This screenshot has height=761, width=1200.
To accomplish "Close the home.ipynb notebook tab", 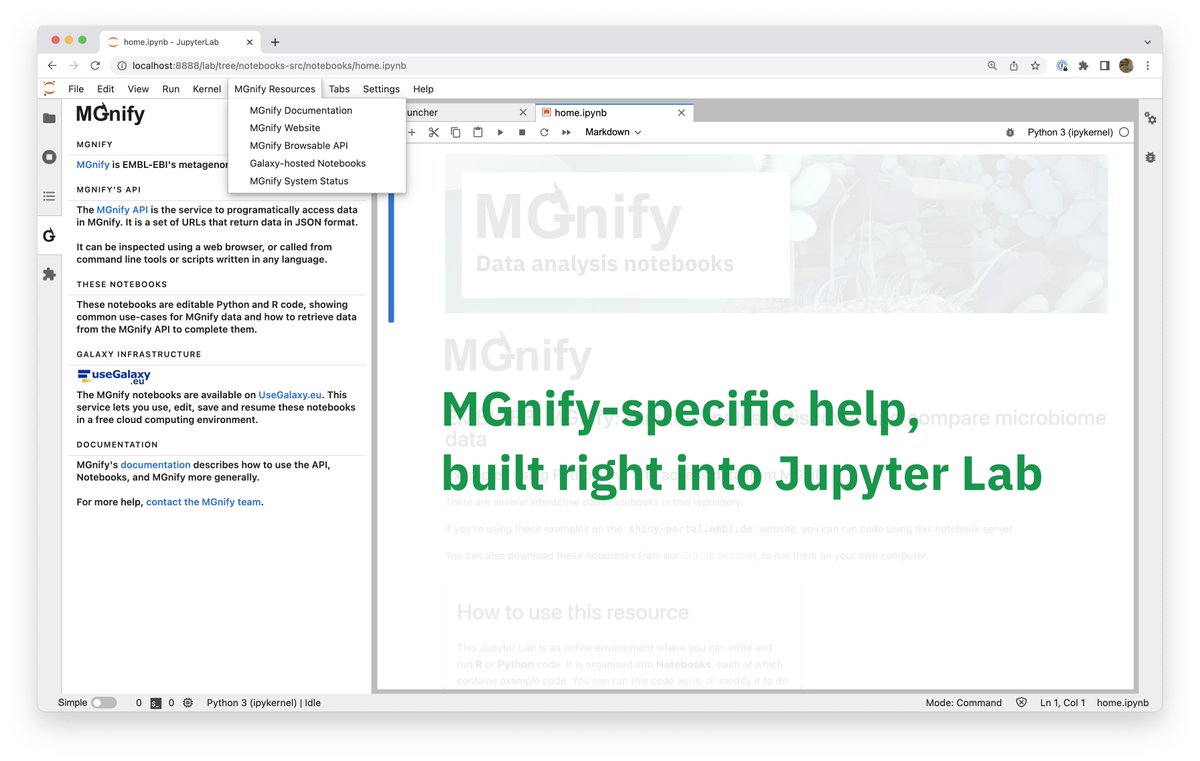I will tap(682, 113).
